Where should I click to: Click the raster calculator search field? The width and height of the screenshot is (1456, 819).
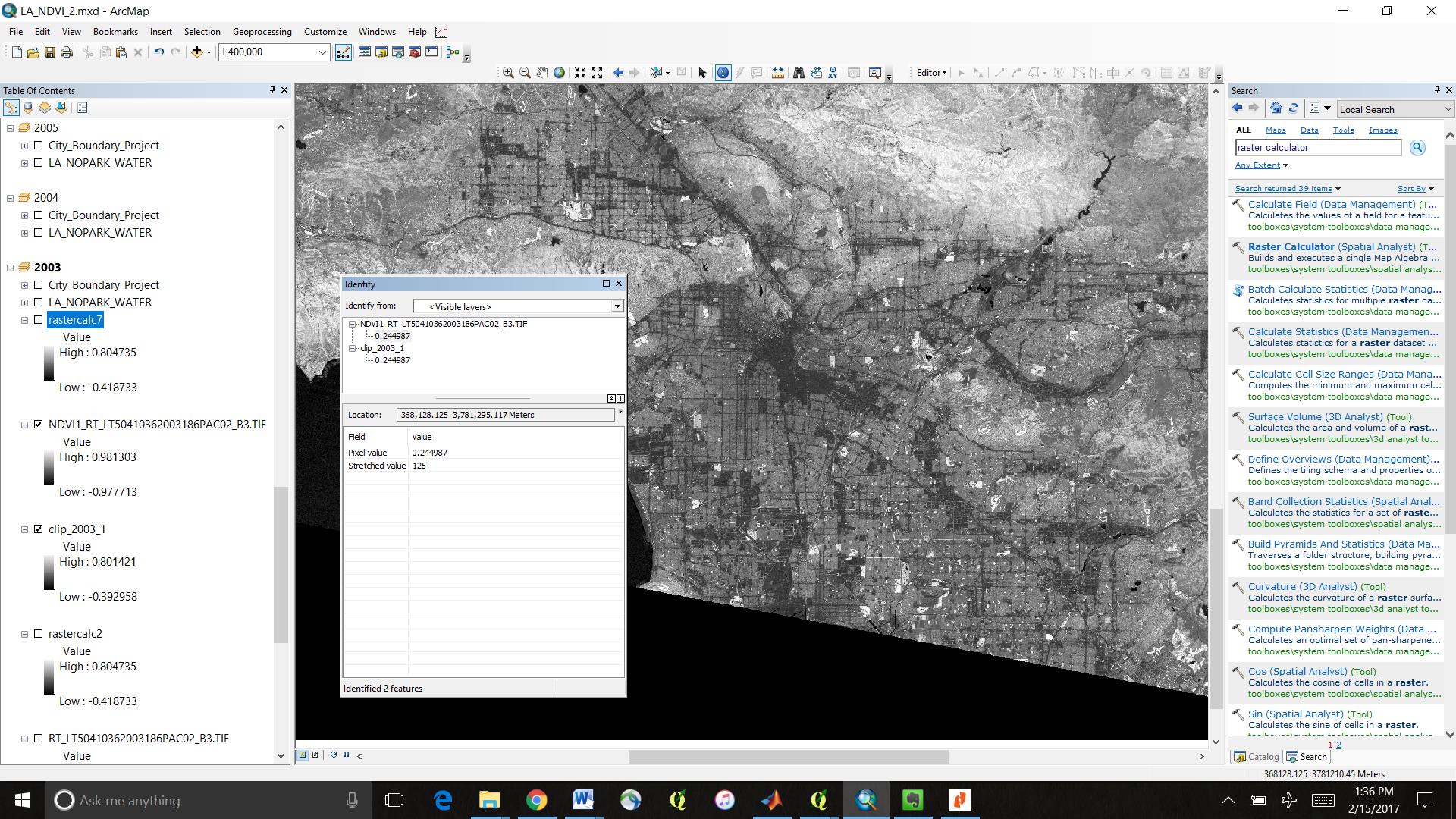coord(1318,148)
